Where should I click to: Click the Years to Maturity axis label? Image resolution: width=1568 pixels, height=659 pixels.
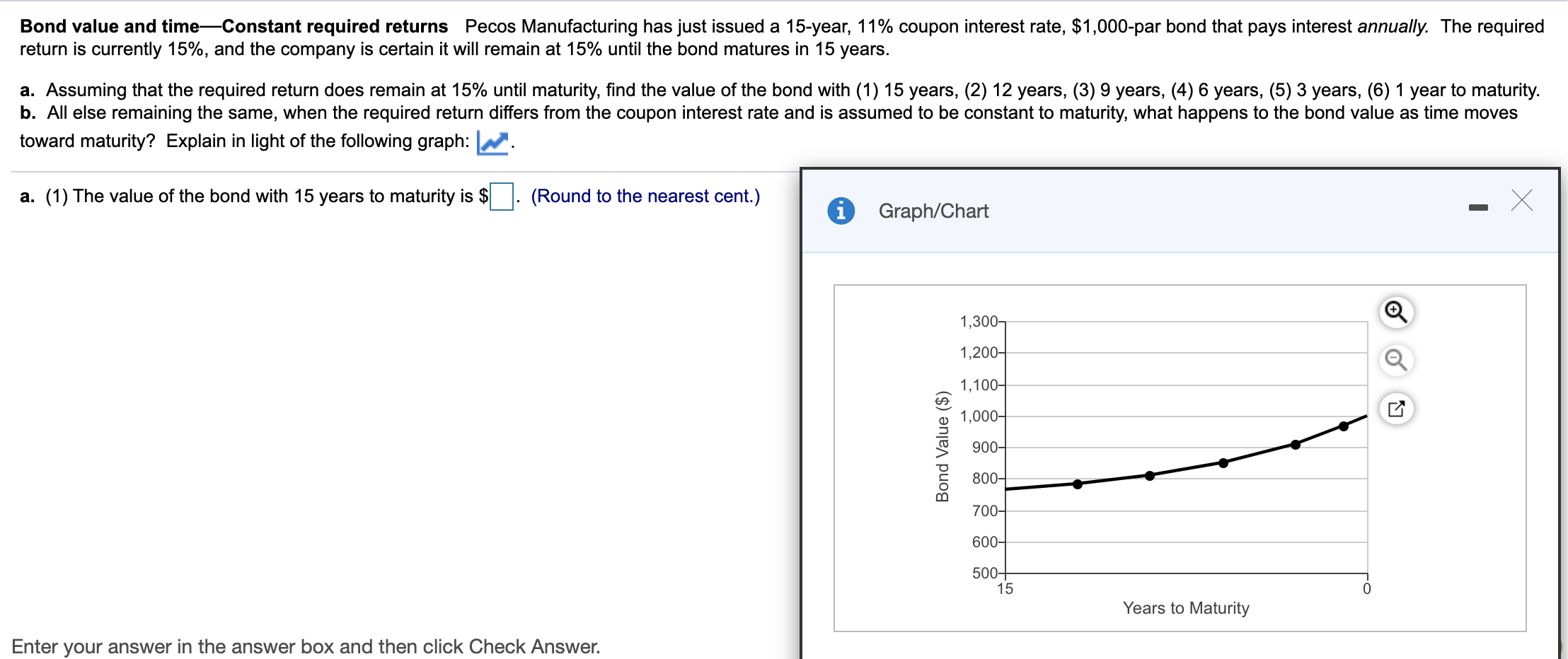(1186, 607)
